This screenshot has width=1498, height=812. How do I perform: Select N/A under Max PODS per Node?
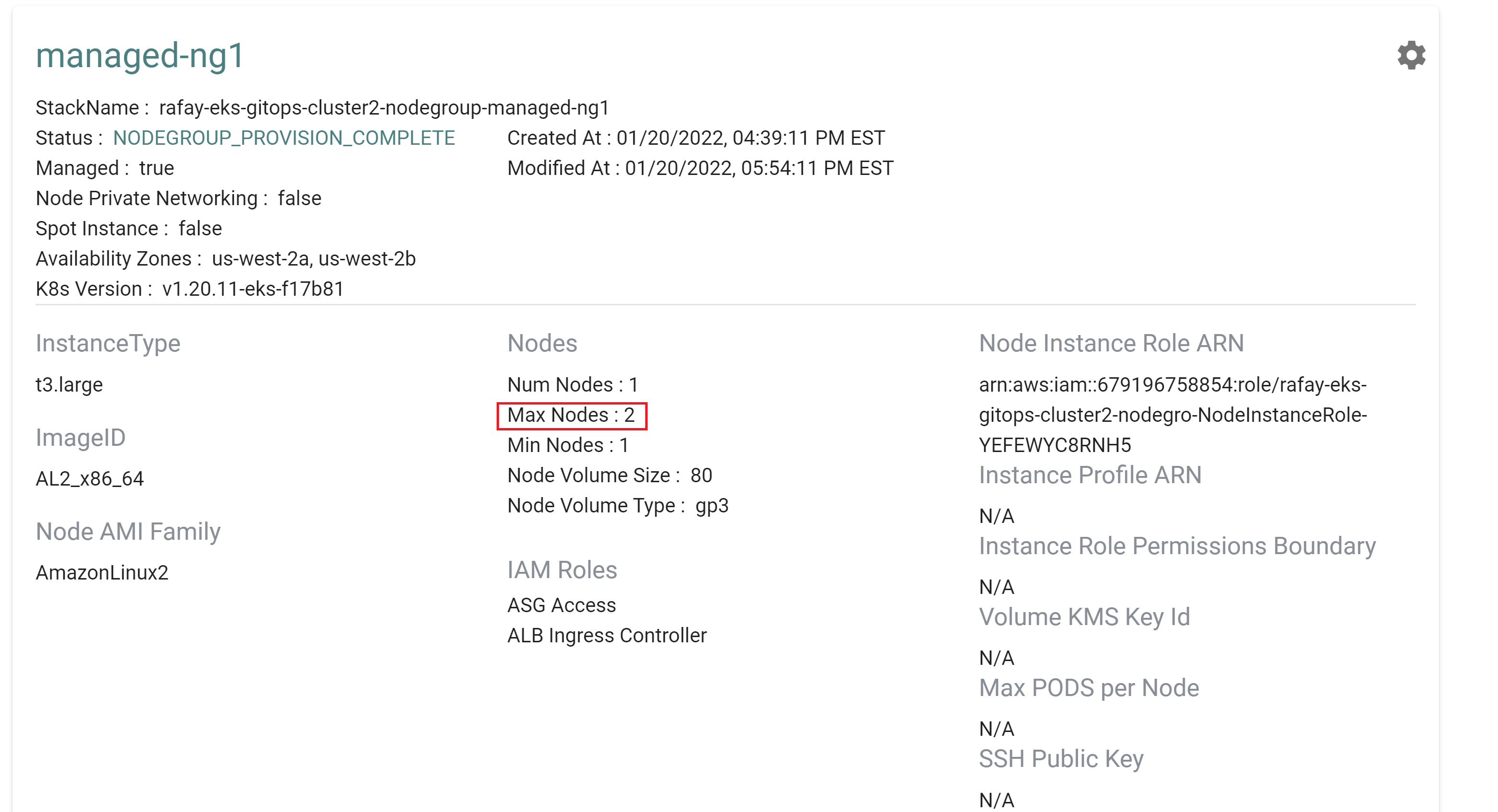coord(997,730)
